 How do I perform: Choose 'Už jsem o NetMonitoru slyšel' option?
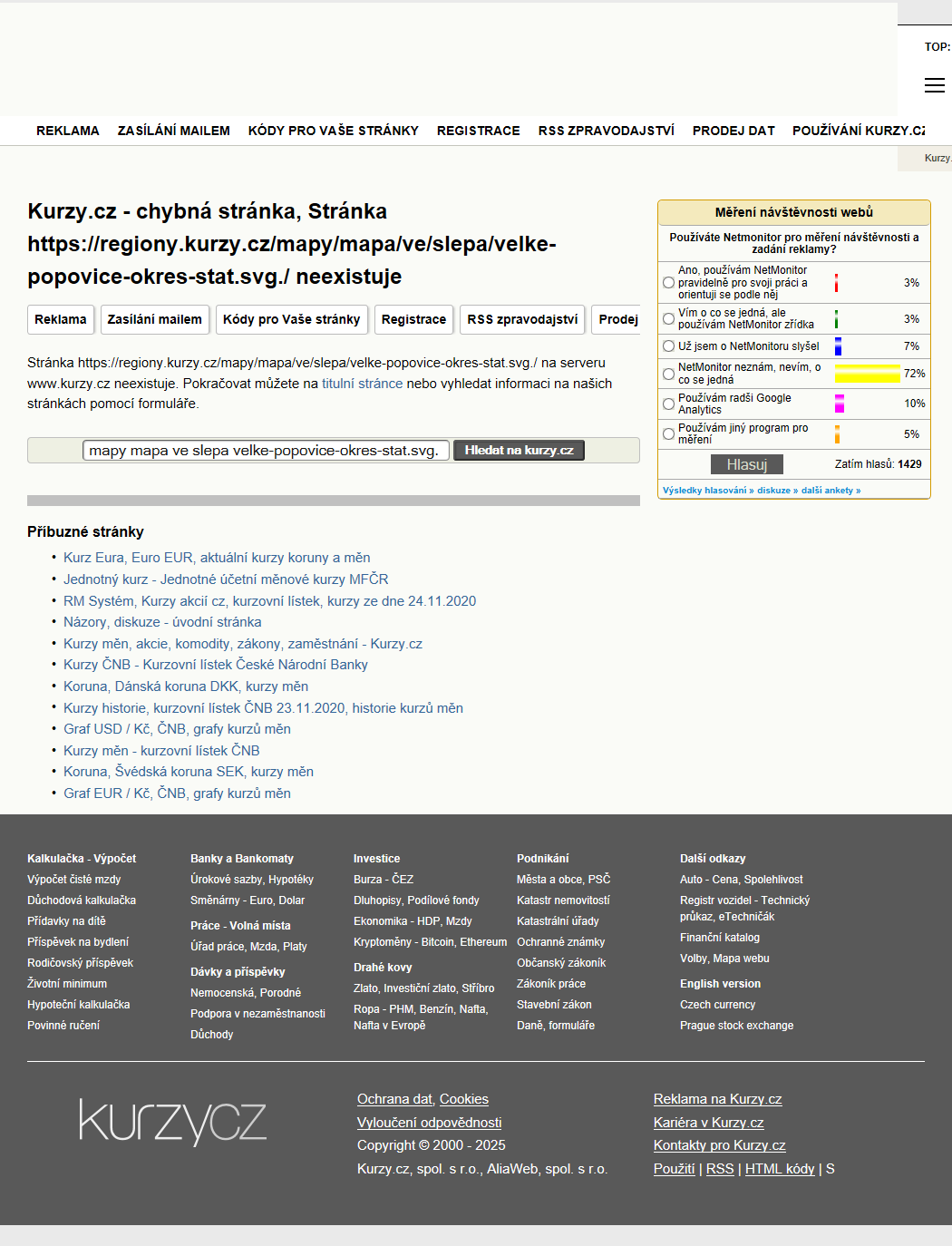point(668,346)
